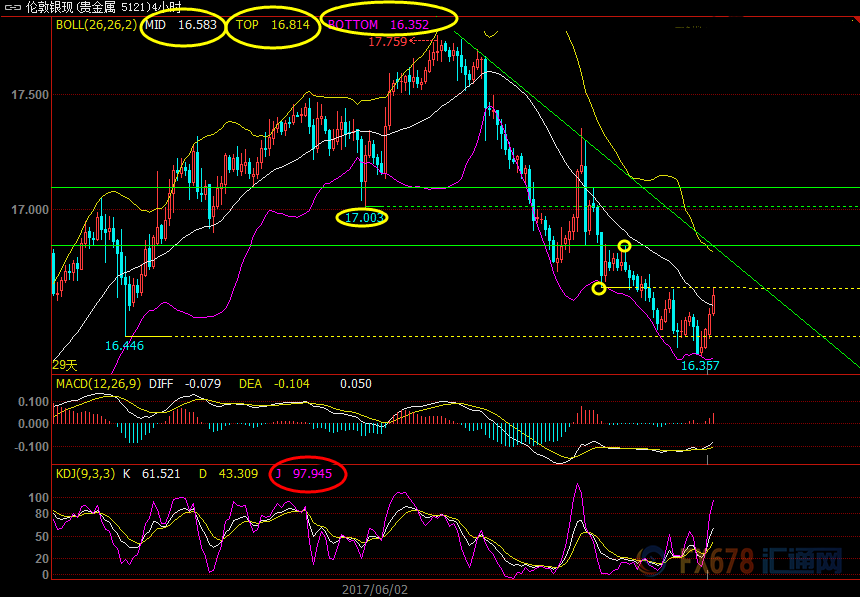Image resolution: width=860 pixels, height=597 pixels.
Task: Click the 17.500 price axis label
Action: [x=29, y=95]
